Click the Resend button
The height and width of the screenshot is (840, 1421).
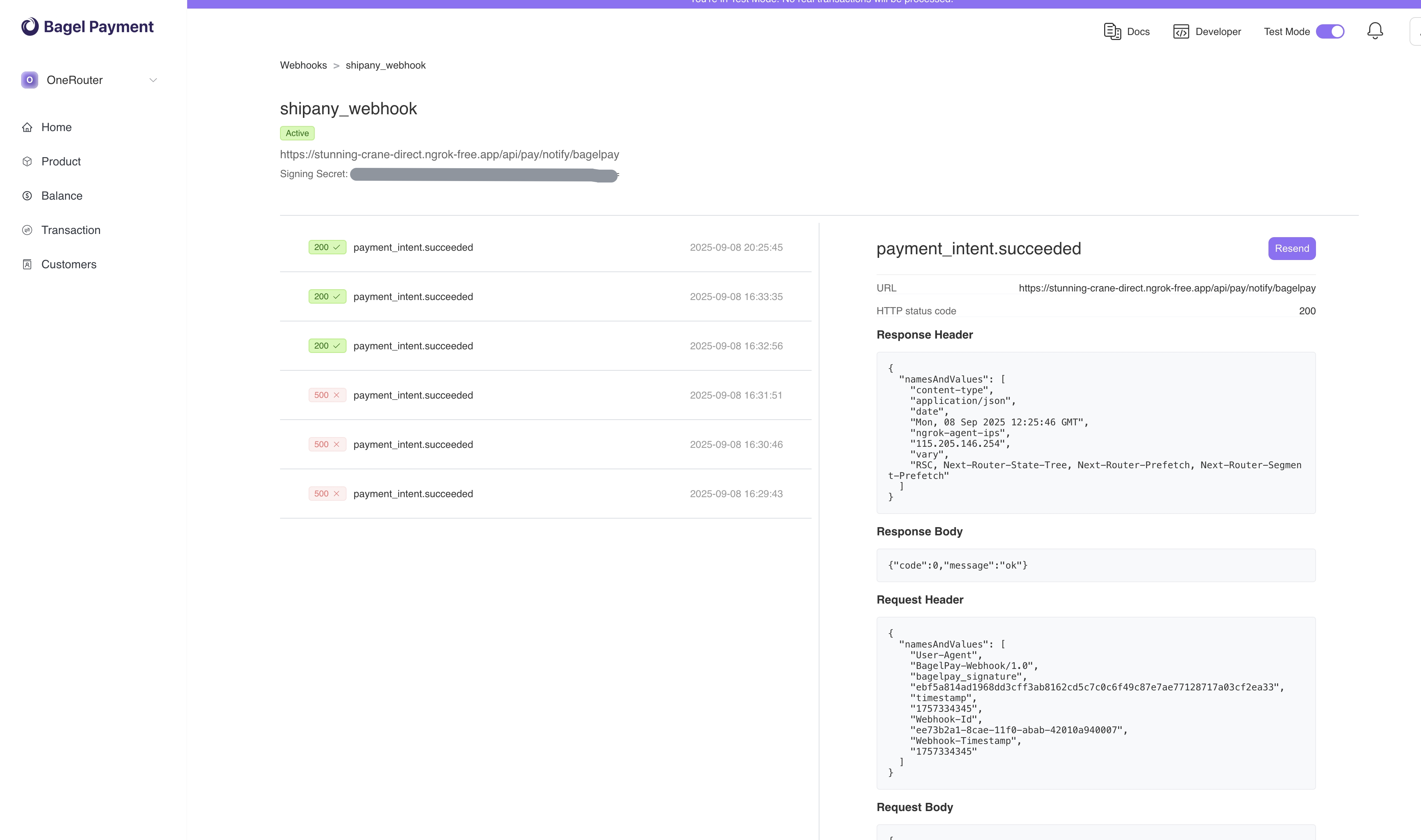click(1291, 249)
